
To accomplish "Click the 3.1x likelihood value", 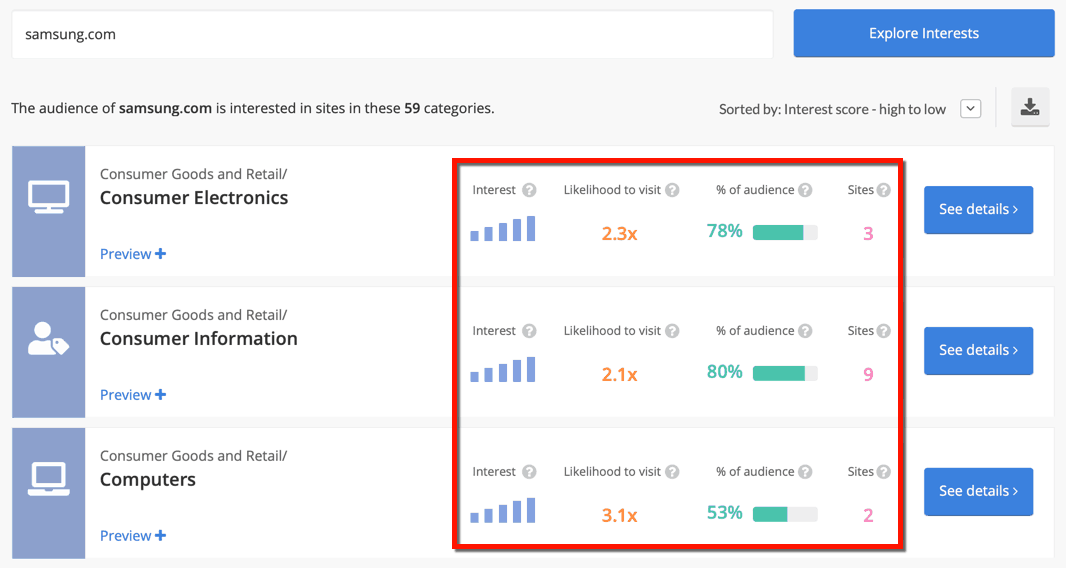I will [x=619, y=516].
